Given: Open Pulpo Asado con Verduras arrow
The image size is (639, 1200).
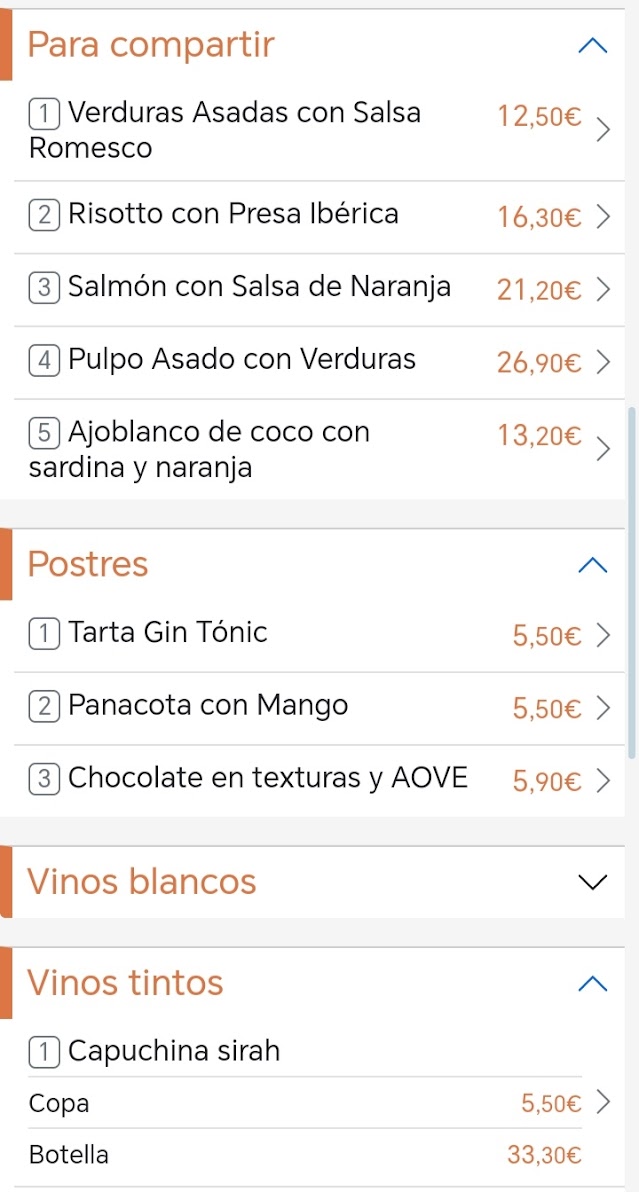Looking at the screenshot, I should click(602, 362).
